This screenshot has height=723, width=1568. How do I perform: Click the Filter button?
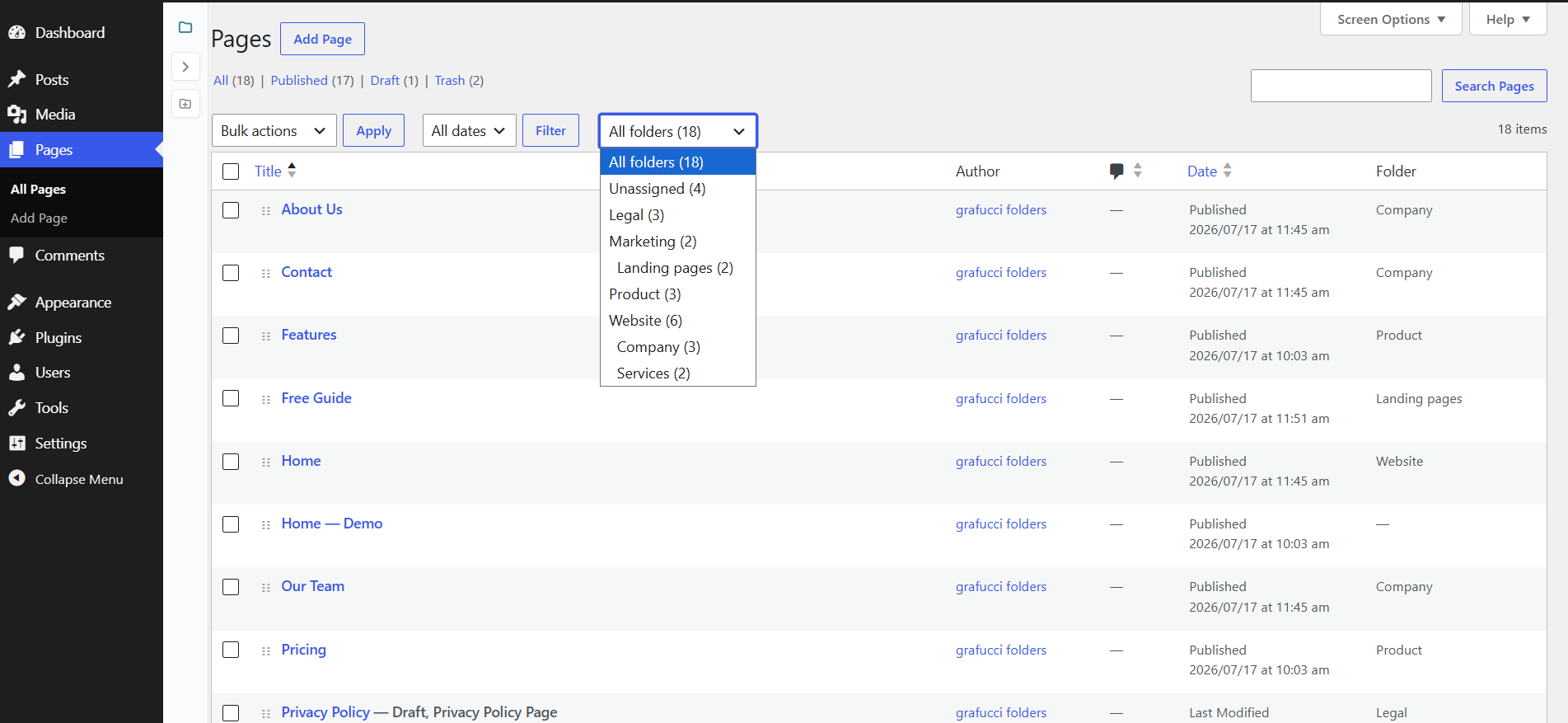point(550,130)
